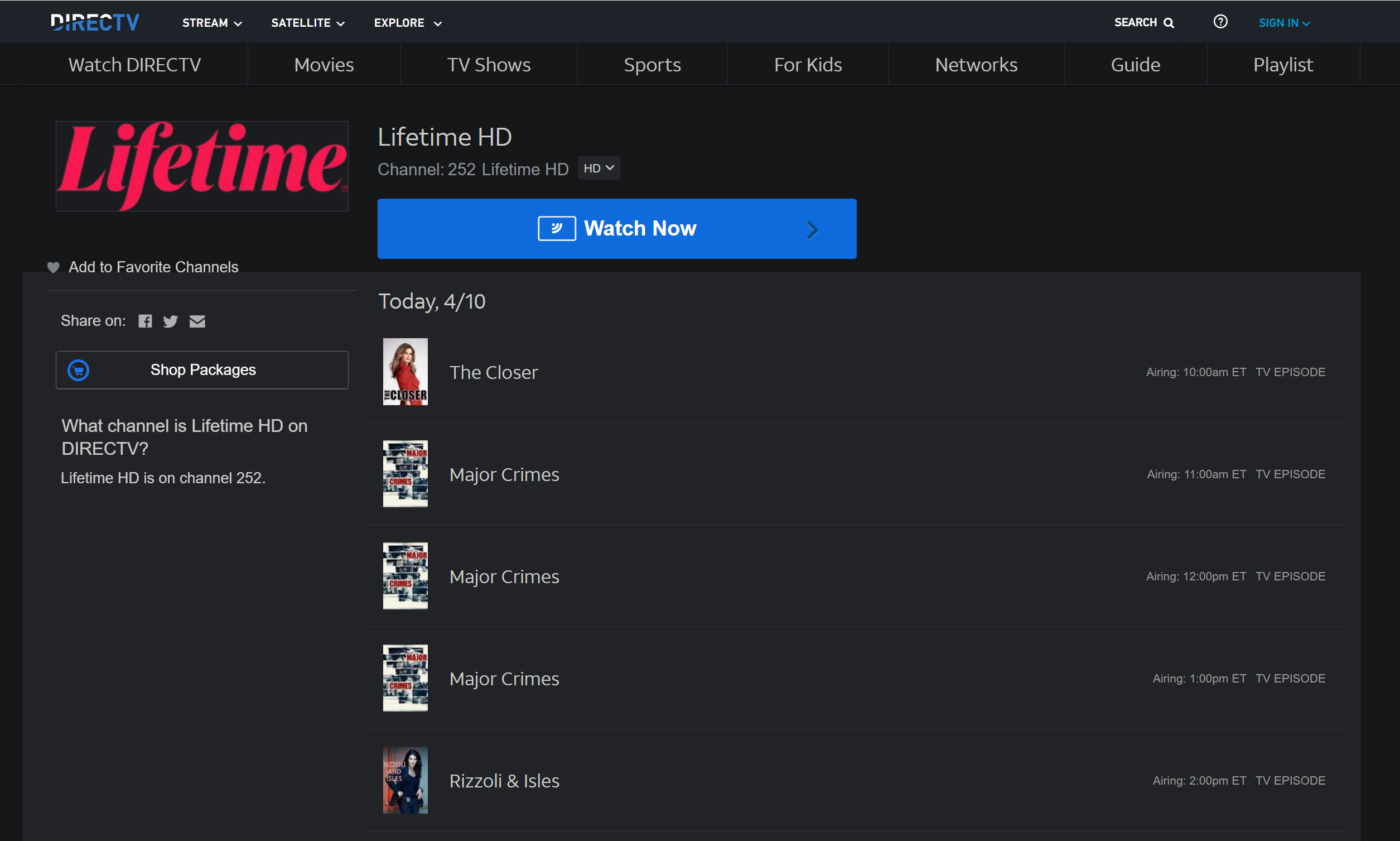This screenshot has width=1400, height=841.
Task: Click the help question mark icon
Action: [1221, 22]
